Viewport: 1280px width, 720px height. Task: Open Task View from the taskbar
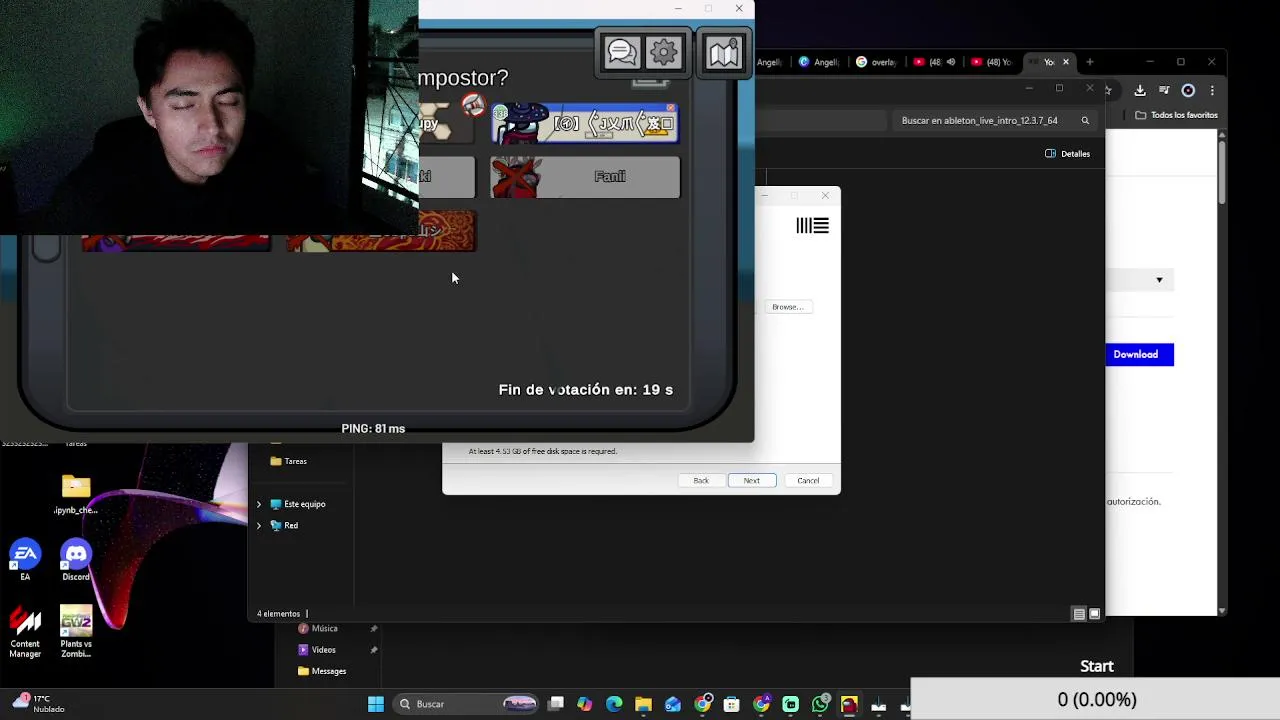tap(556, 704)
